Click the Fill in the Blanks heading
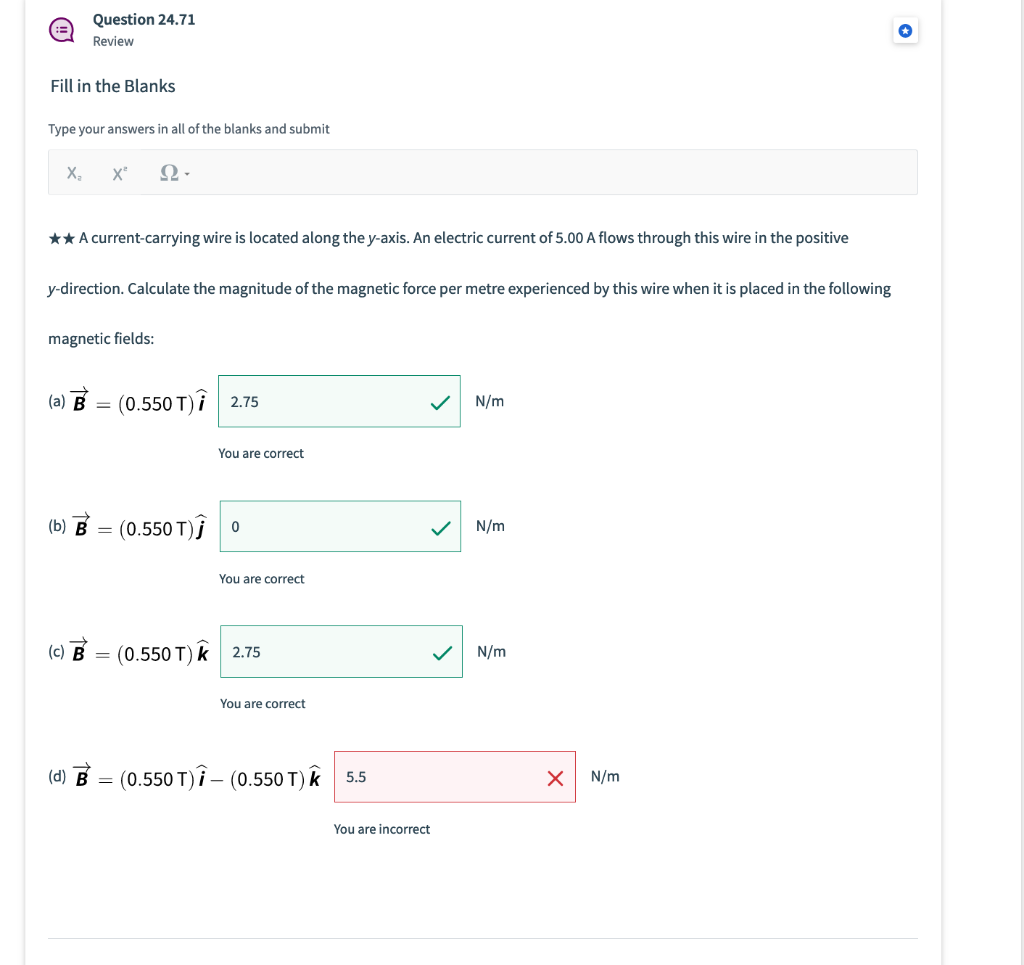 point(113,86)
